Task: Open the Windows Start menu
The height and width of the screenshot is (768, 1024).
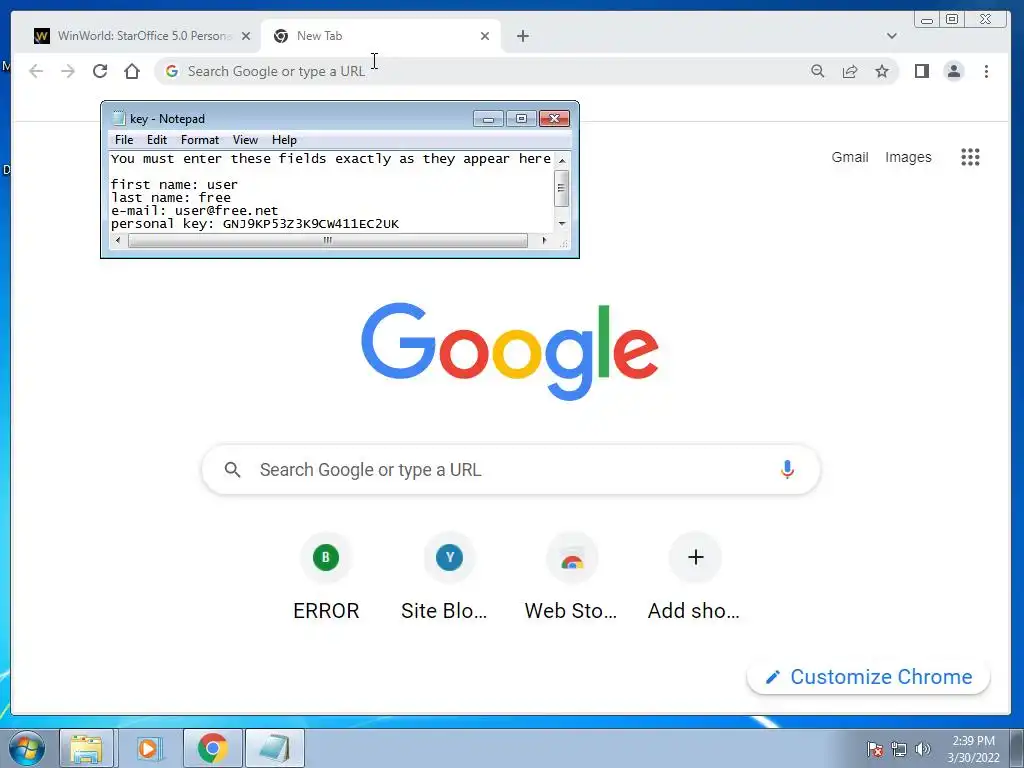Action: point(26,748)
